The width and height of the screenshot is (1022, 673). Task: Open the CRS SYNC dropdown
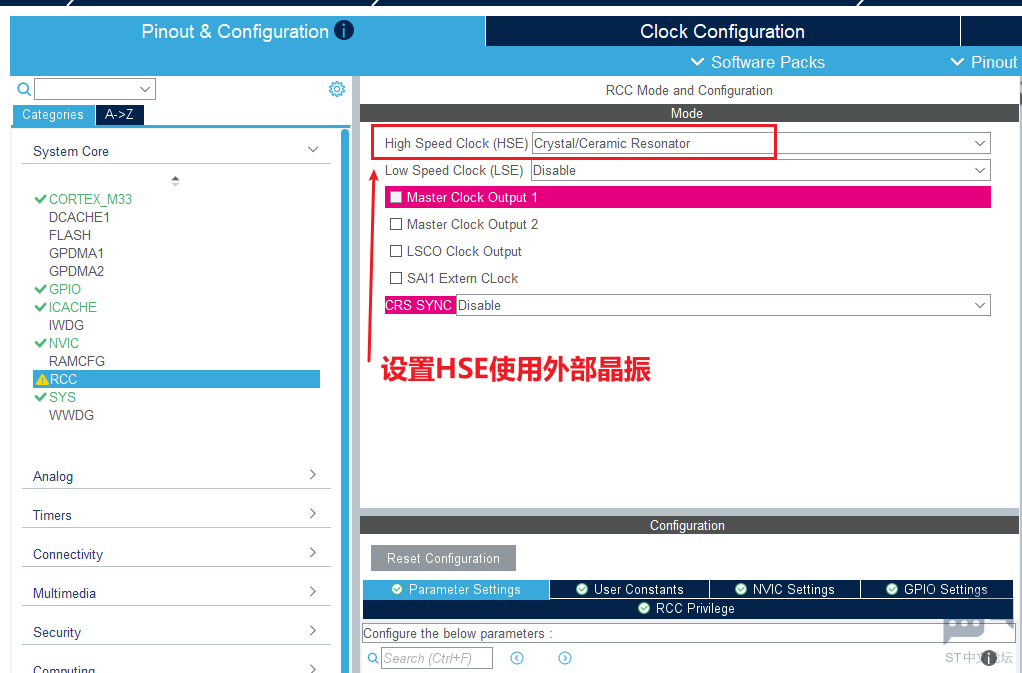[723, 305]
